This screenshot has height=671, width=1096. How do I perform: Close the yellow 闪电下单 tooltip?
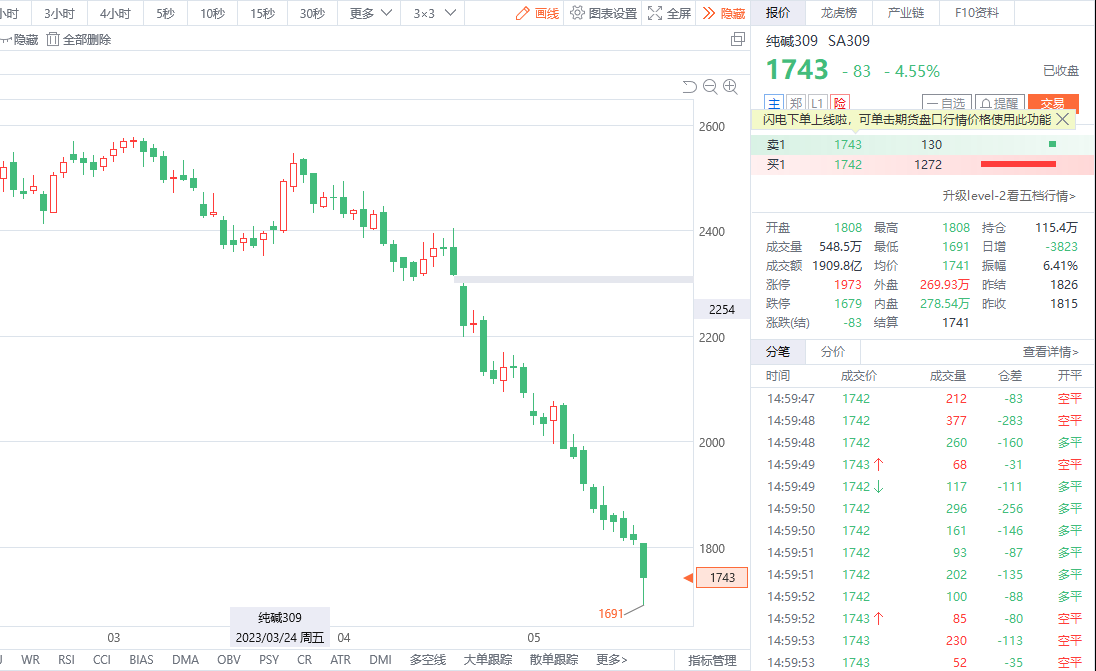coord(1062,119)
